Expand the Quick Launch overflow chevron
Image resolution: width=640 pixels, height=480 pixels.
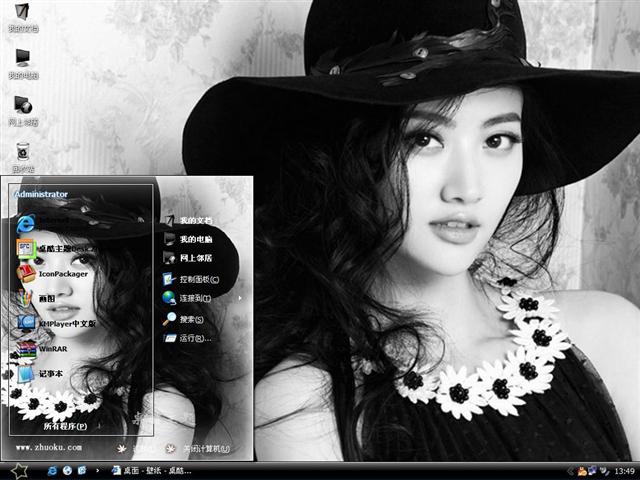(97, 471)
